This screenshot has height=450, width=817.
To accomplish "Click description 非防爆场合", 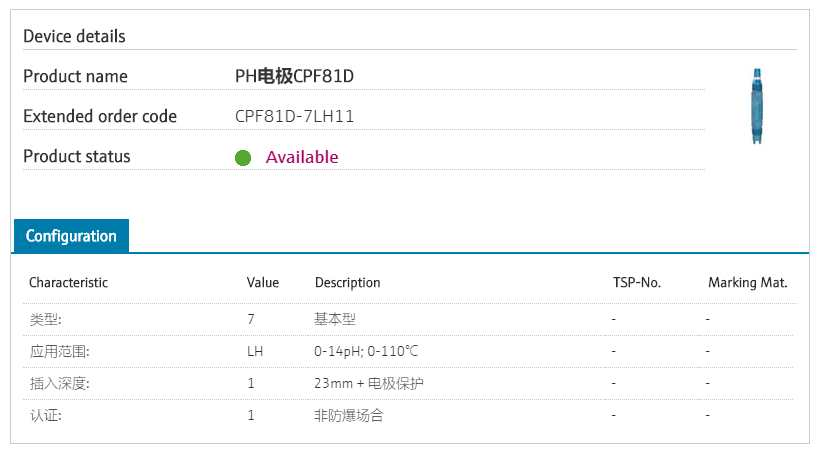I will [349, 416].
